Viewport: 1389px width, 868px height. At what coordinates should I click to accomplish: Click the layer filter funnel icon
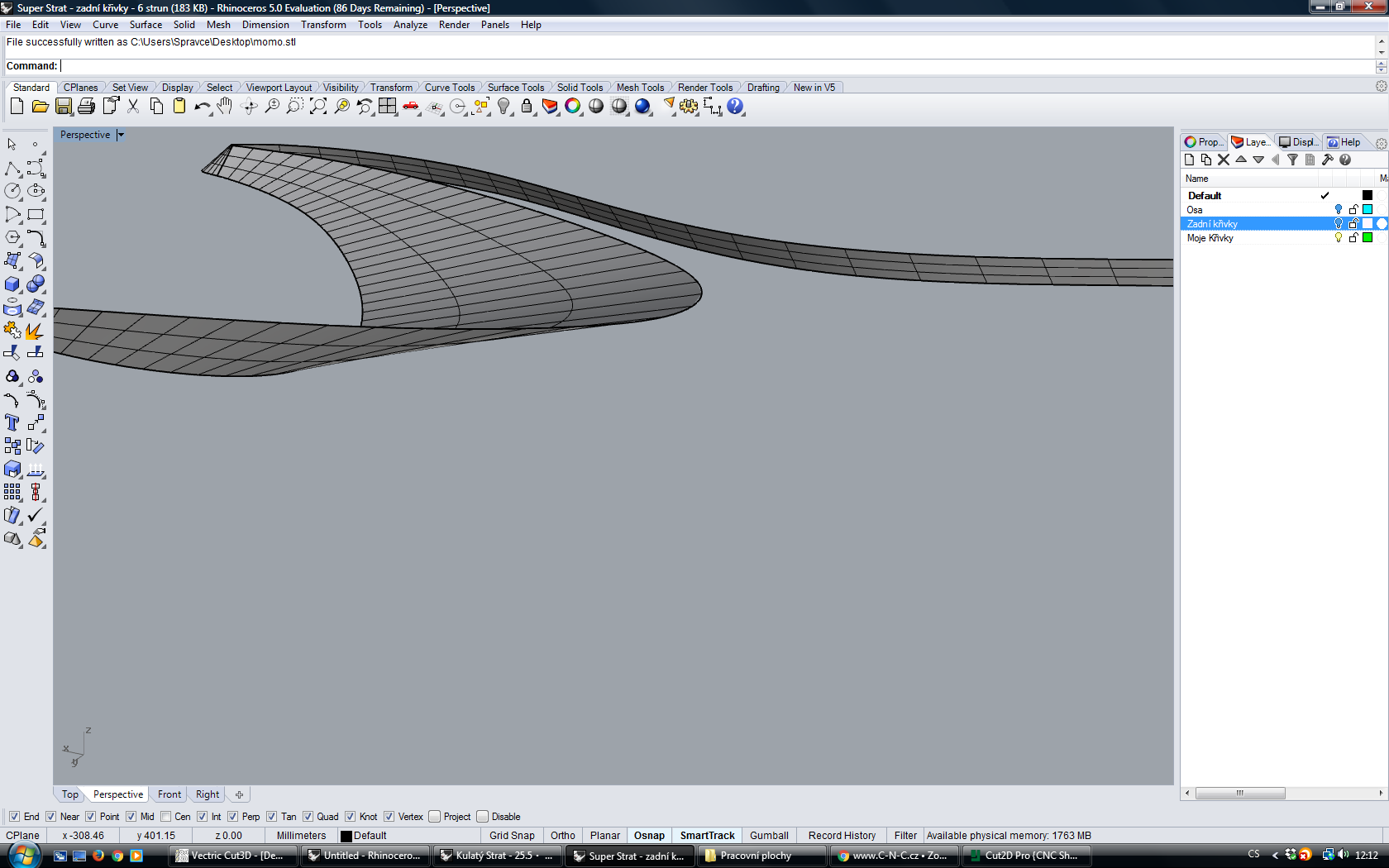pos(1292,160)
